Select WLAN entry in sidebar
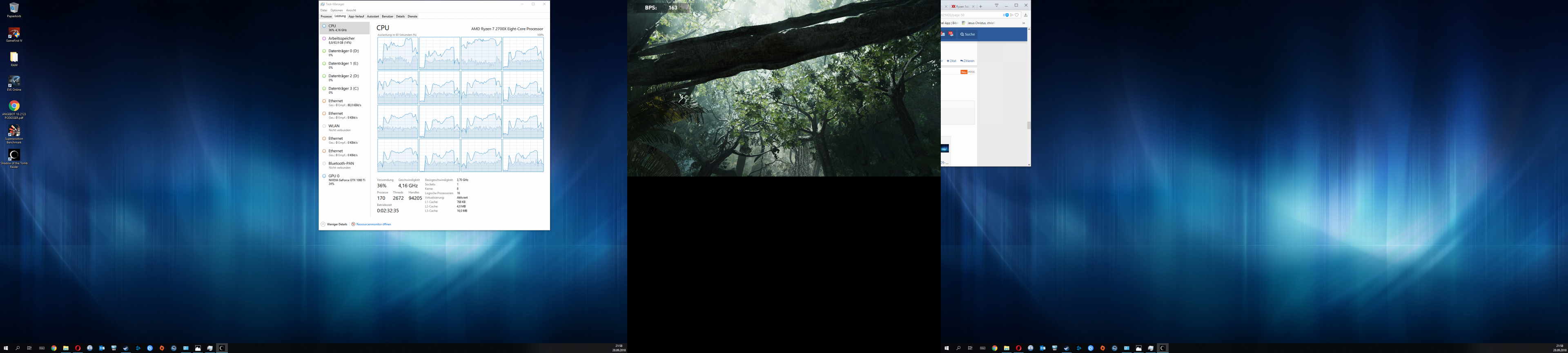 coord(345,128)
